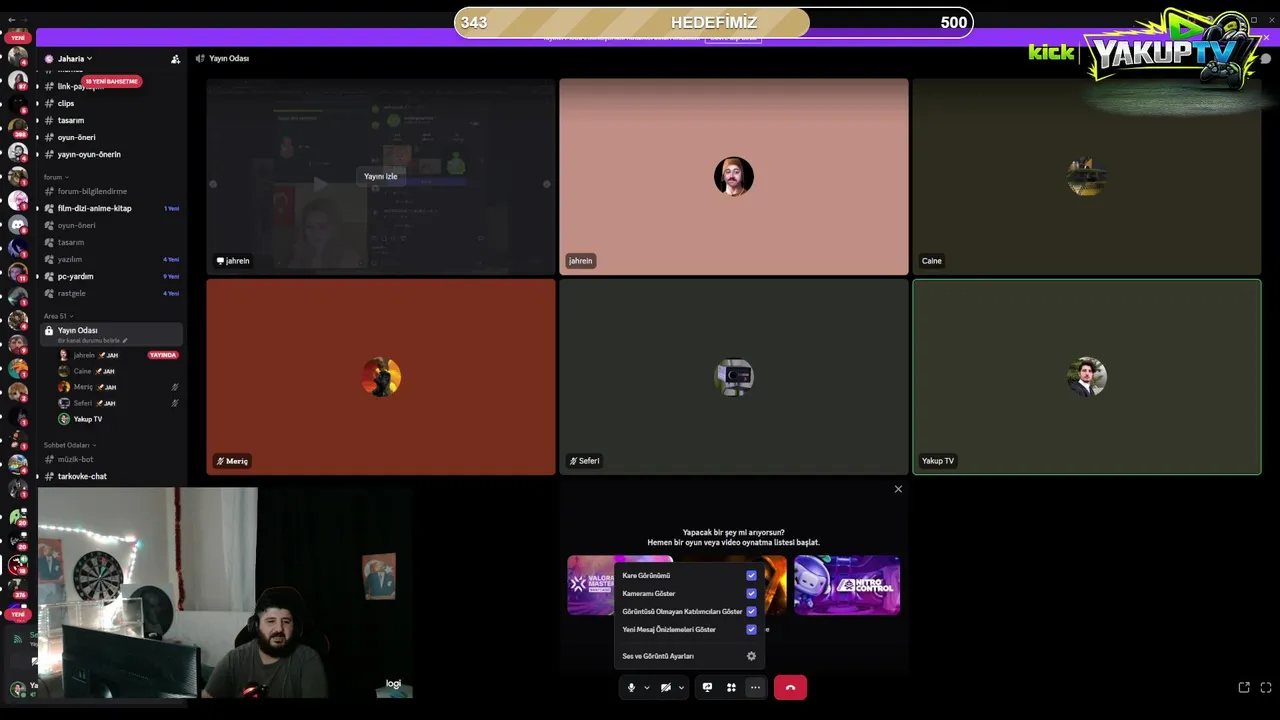Screen dimensions: 1280x720
Task: Open Jaharia server dropdown menu
Action: pos(75,59)
